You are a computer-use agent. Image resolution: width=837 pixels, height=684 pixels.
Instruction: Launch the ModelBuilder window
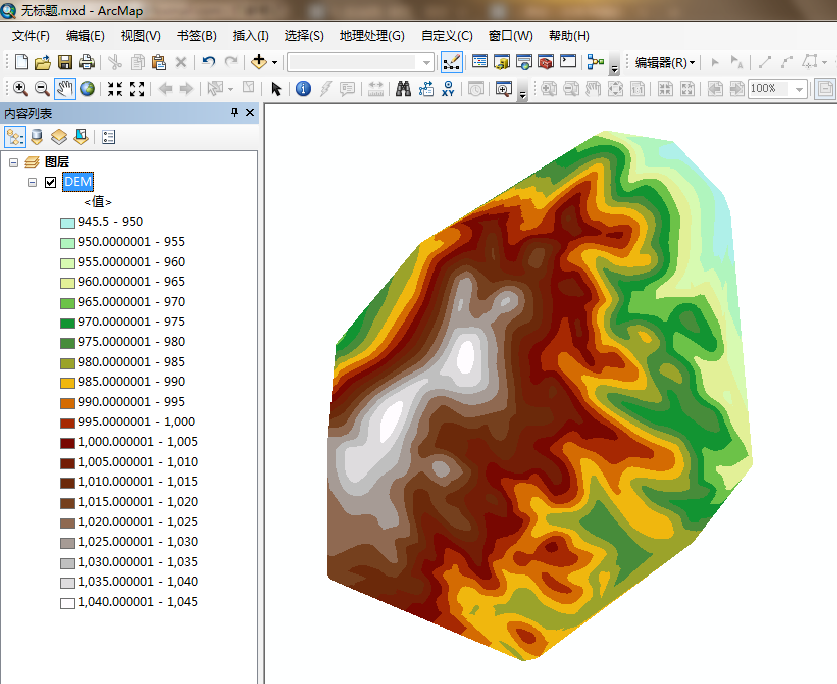pos(596,62)
